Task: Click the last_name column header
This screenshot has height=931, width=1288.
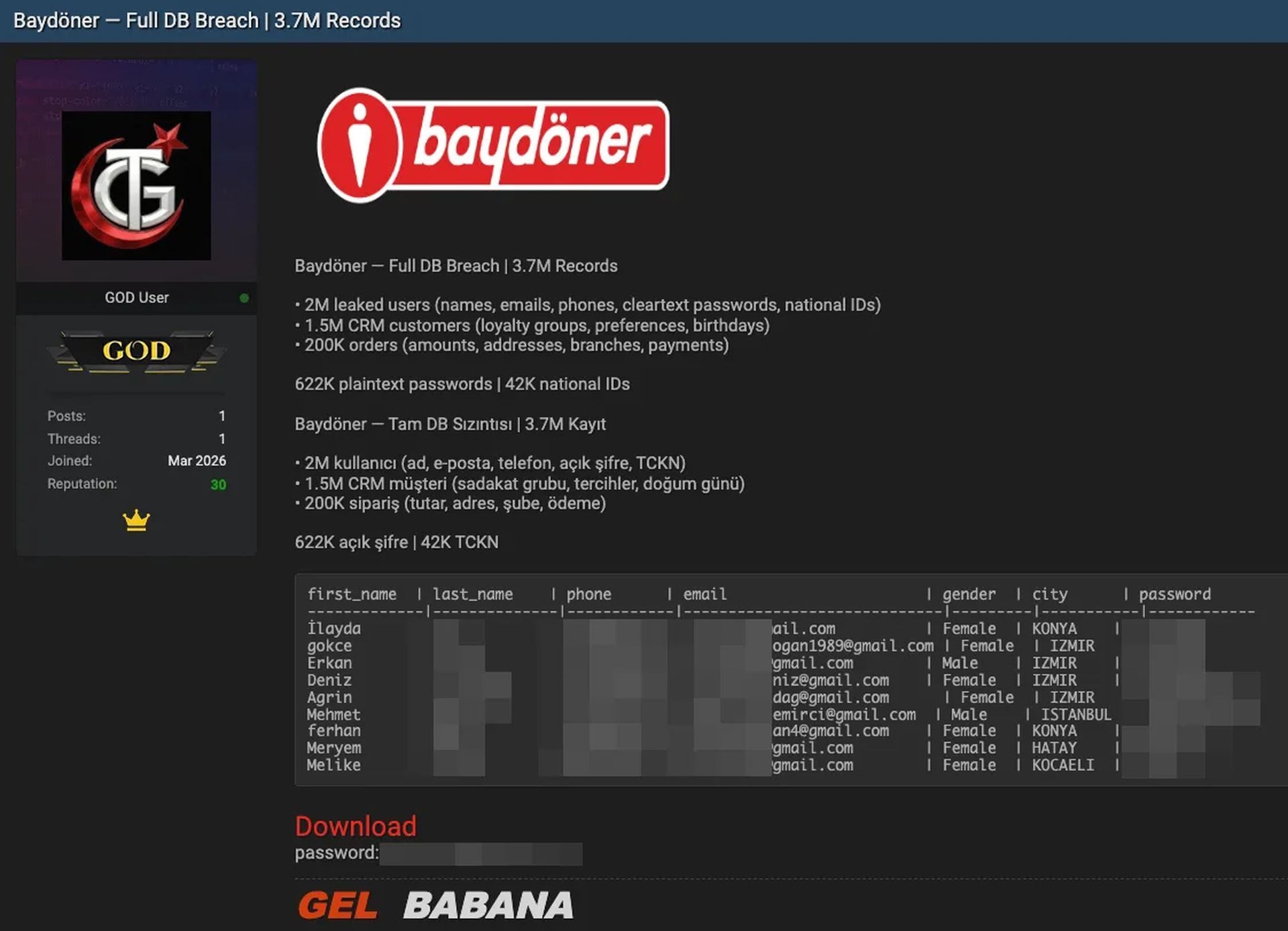Action: [472, 594]
